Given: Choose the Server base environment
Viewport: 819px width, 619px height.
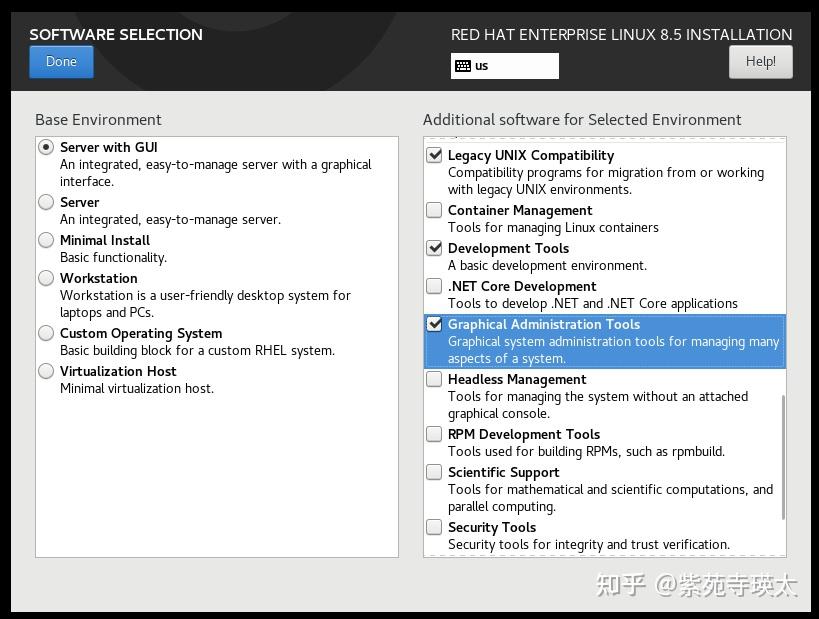Looking at the screenshot, I should coord(45,202).
